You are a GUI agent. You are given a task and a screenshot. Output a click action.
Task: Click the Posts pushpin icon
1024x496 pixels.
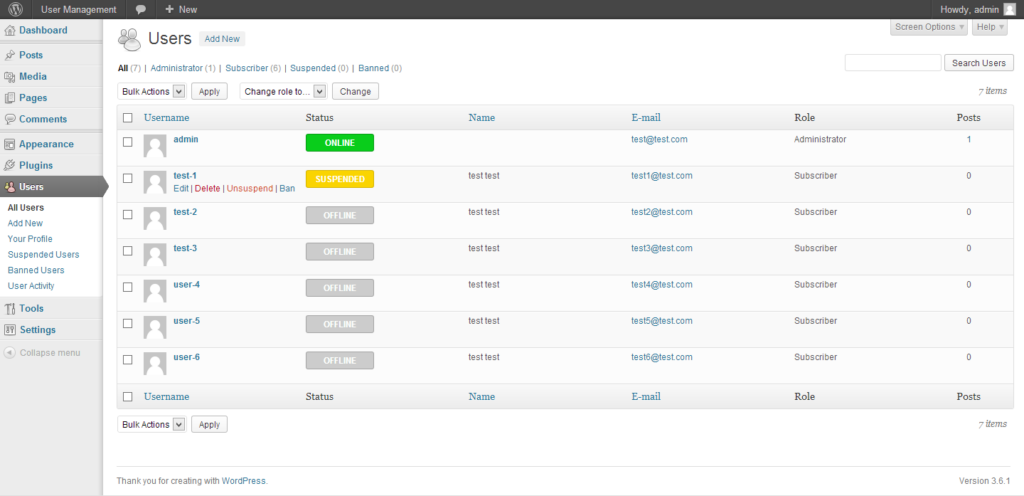(10, 55)
